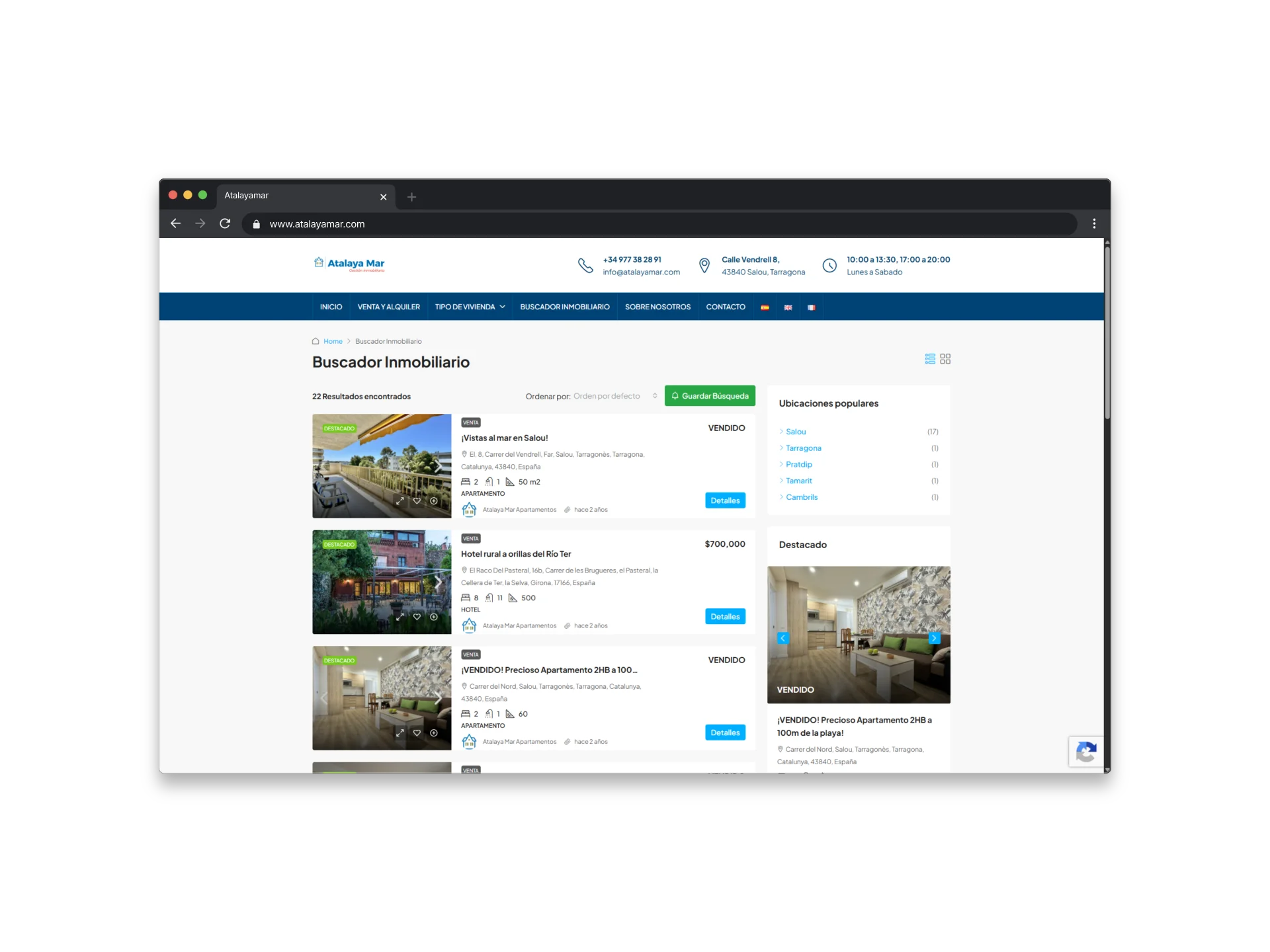Switch language to French flag

coord(811,307)
